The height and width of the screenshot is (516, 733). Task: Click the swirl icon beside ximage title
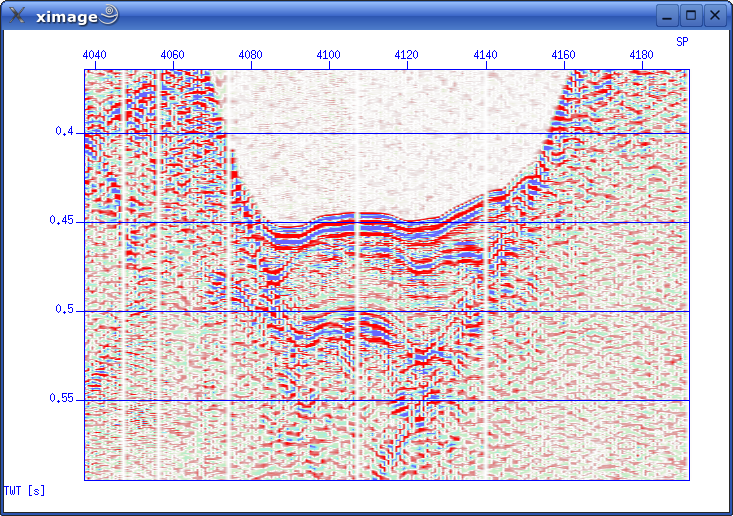[x=109, y=15]
